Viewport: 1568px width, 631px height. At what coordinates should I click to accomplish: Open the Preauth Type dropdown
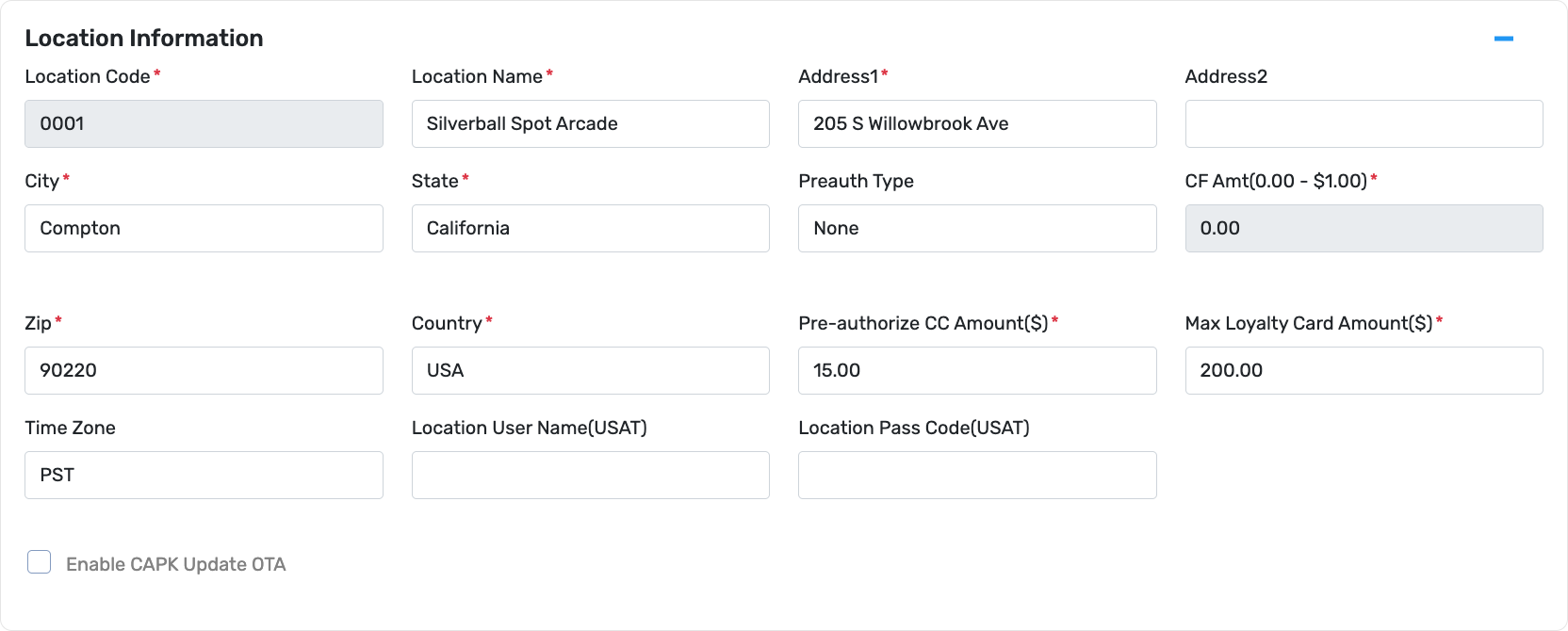tap(976, 228)
